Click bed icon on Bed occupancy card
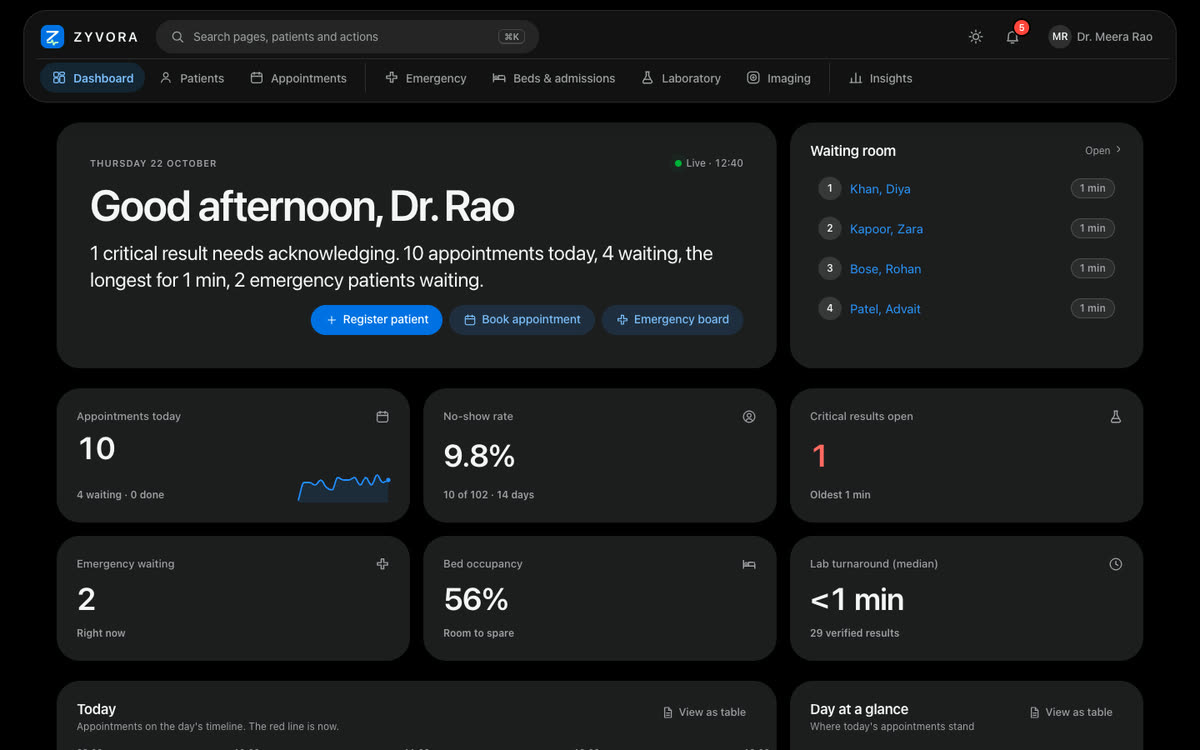This screenshot has height=750, width=1200. click(749, 564)
